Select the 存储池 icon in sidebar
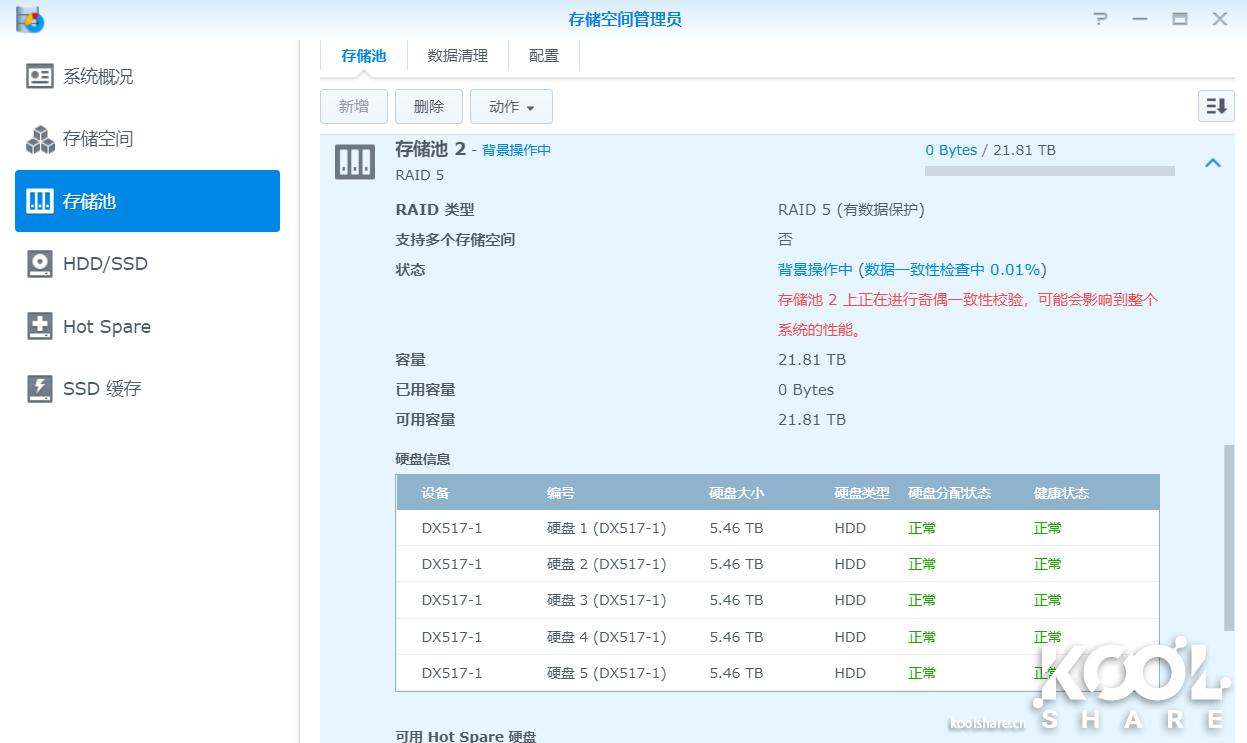 coord(40,201)
